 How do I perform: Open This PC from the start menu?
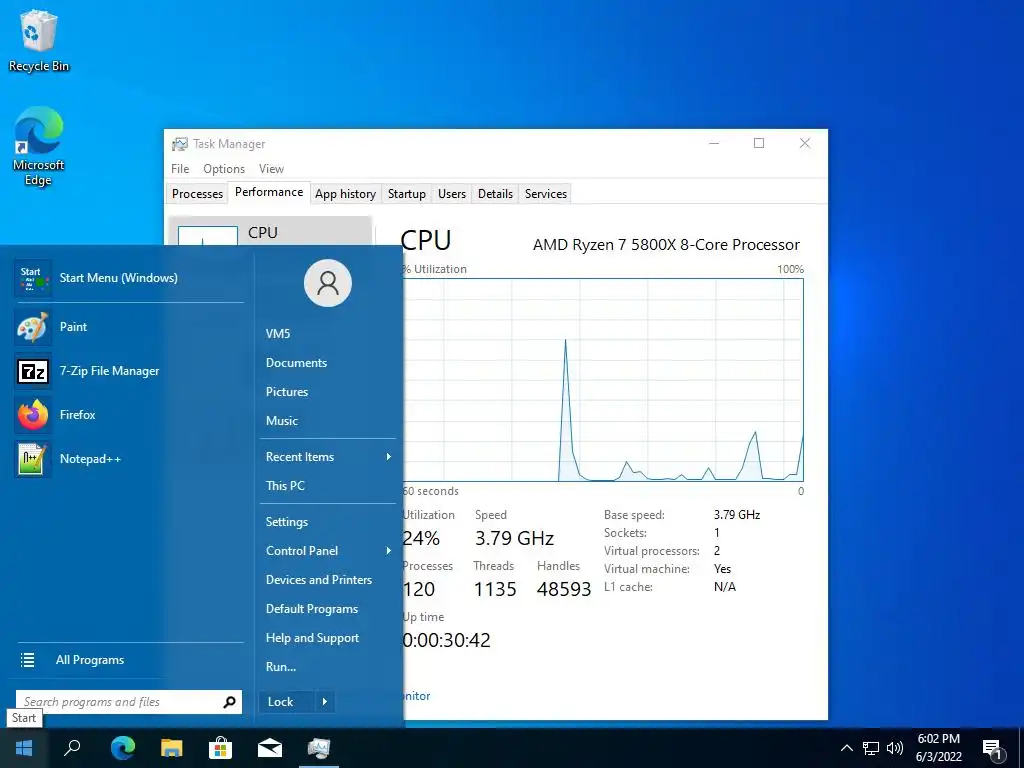(x=285, y=485)
